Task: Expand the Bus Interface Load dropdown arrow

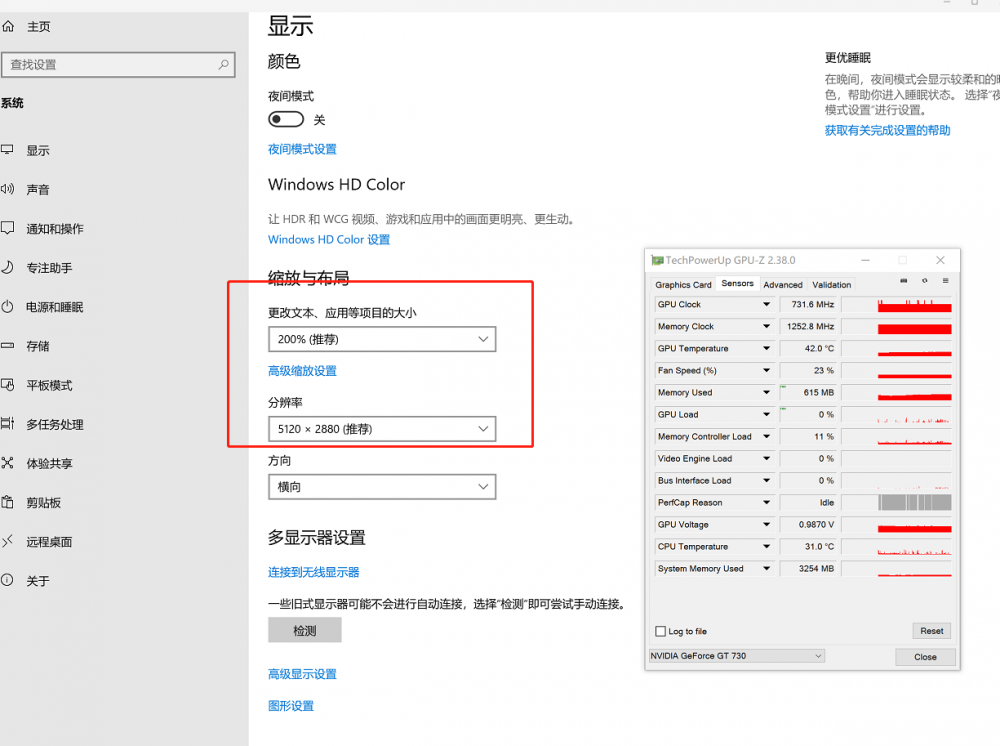Action: tap(767, 481)
